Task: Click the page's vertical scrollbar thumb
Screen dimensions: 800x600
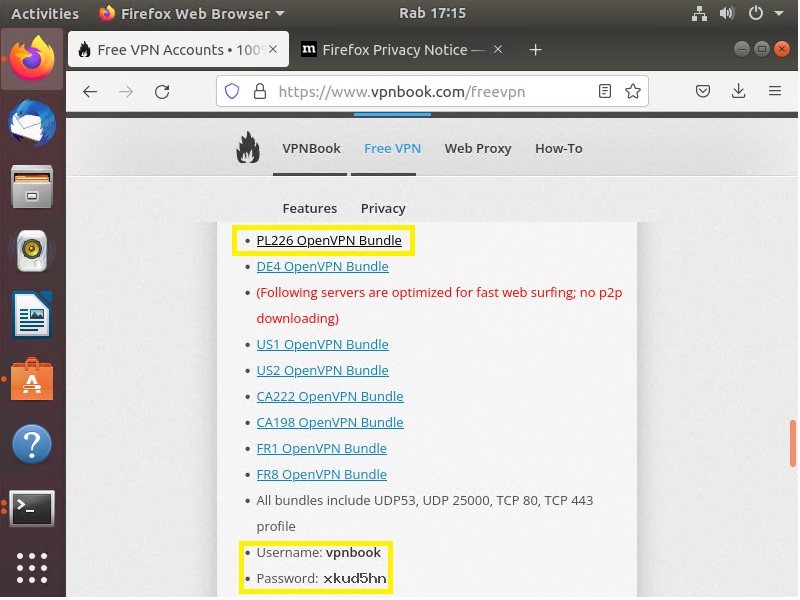Action: click(x=792, y=443)
